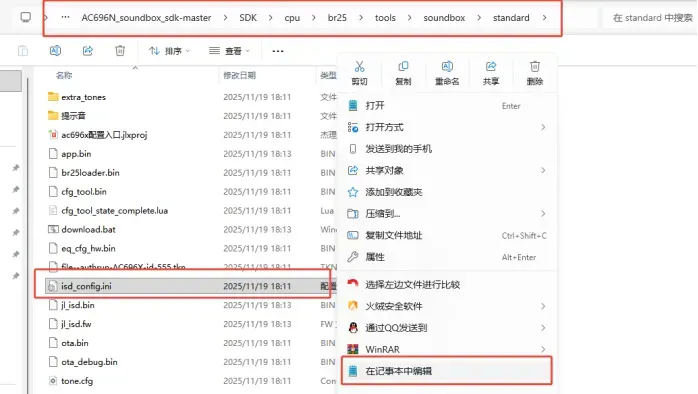Click the standard breadcrumb segment
Viewport: 698px width, 394px height.
511,18
